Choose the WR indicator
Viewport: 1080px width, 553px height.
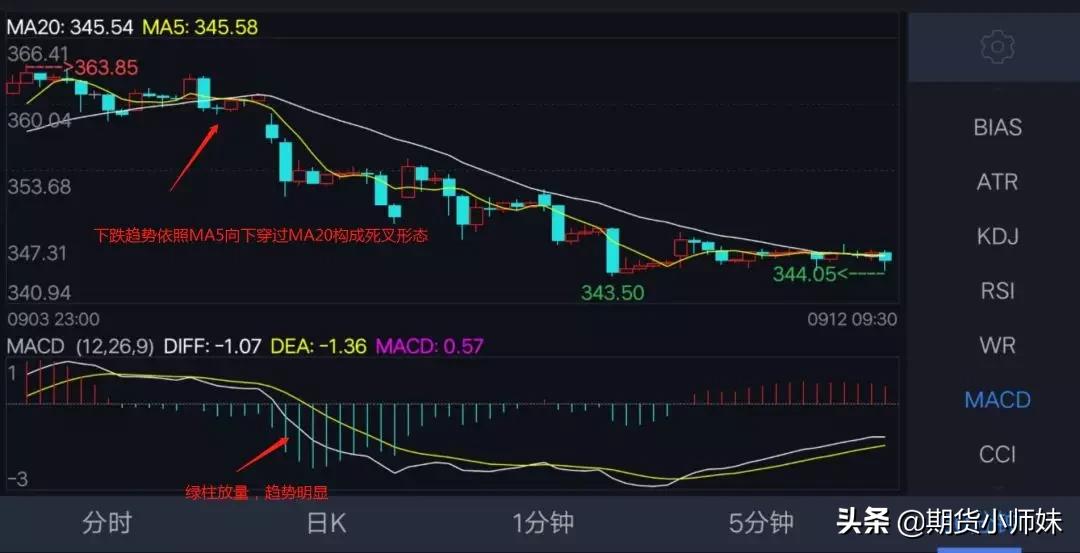[997, 345]
